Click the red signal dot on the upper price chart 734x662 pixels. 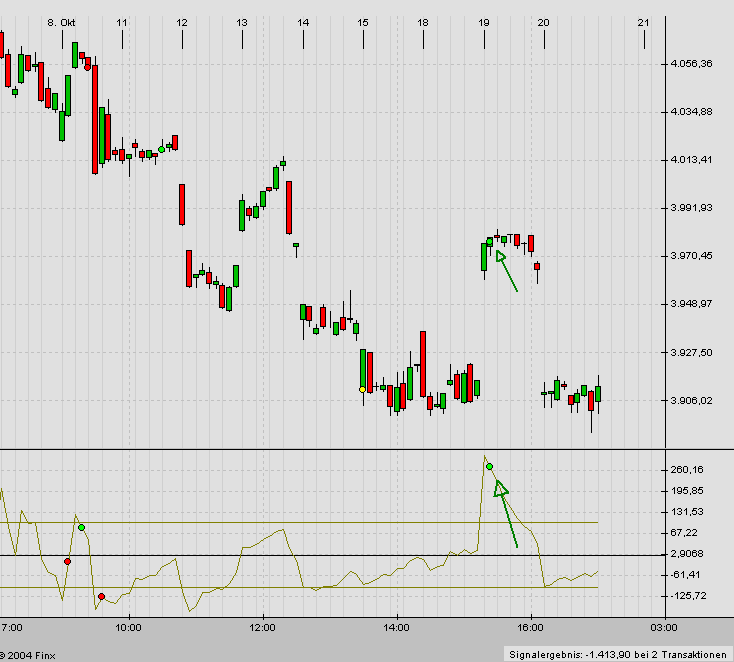click(88, 67)
